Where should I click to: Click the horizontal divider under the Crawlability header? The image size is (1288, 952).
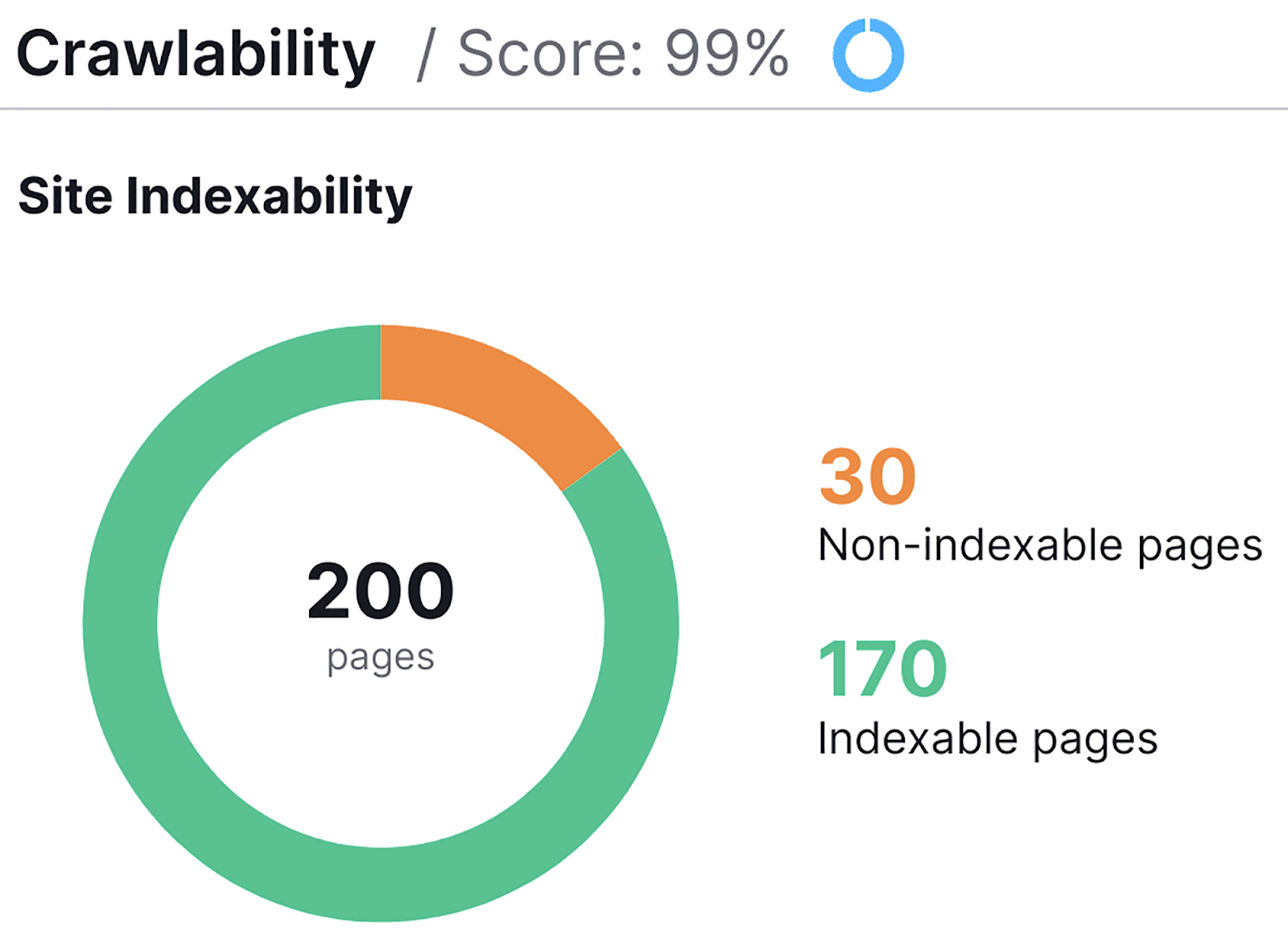click(644, 108)
